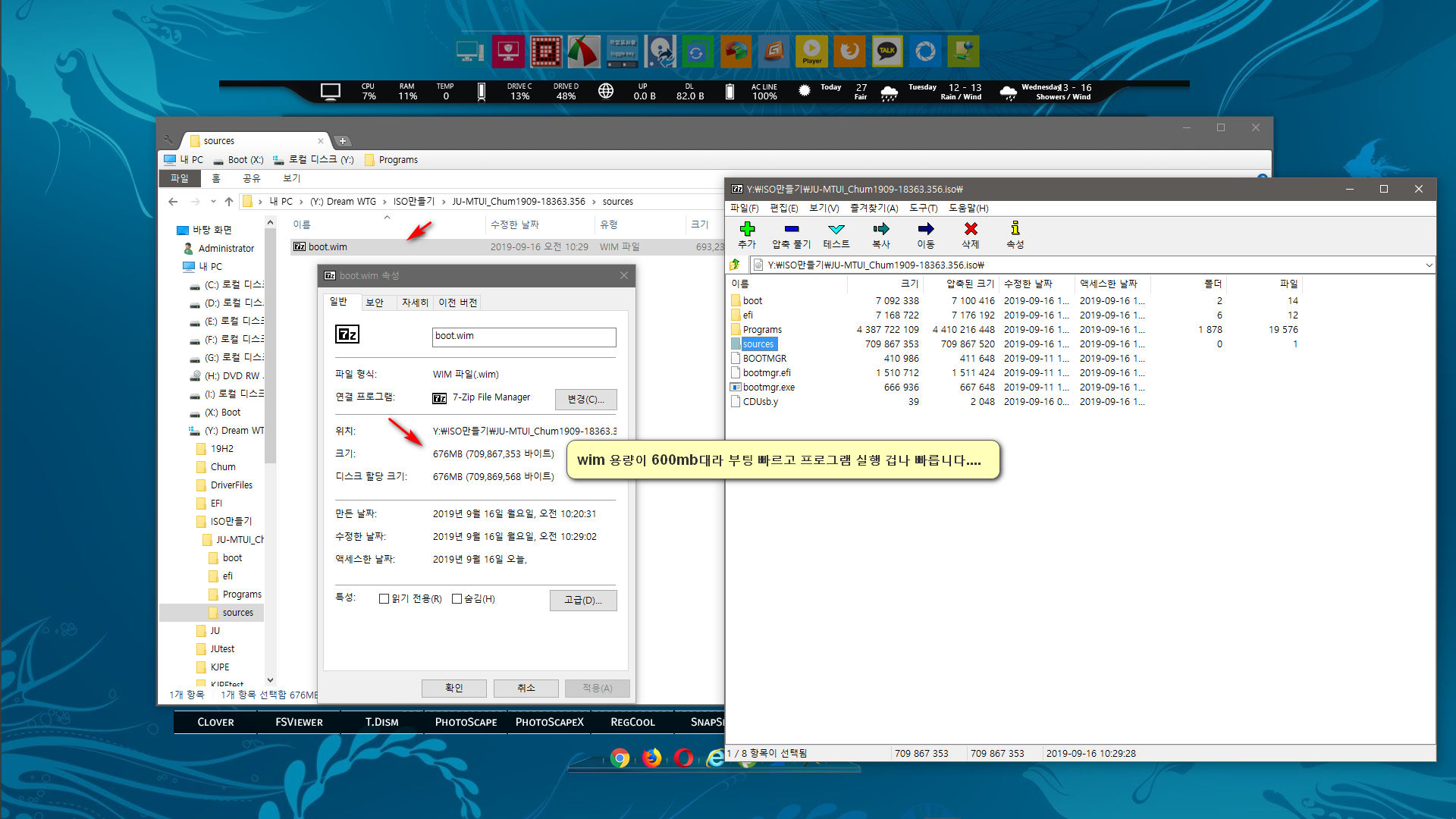Image resolution: width=1456 pixels, height=819 pixels.
Task: Open the blue aperture ring dock icon
Action: (x=925, y=52)
